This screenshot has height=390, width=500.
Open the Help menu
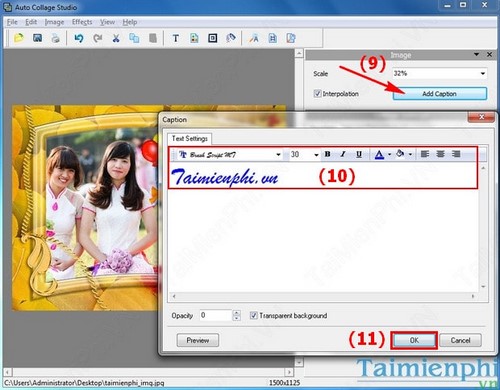pos(130,22)
